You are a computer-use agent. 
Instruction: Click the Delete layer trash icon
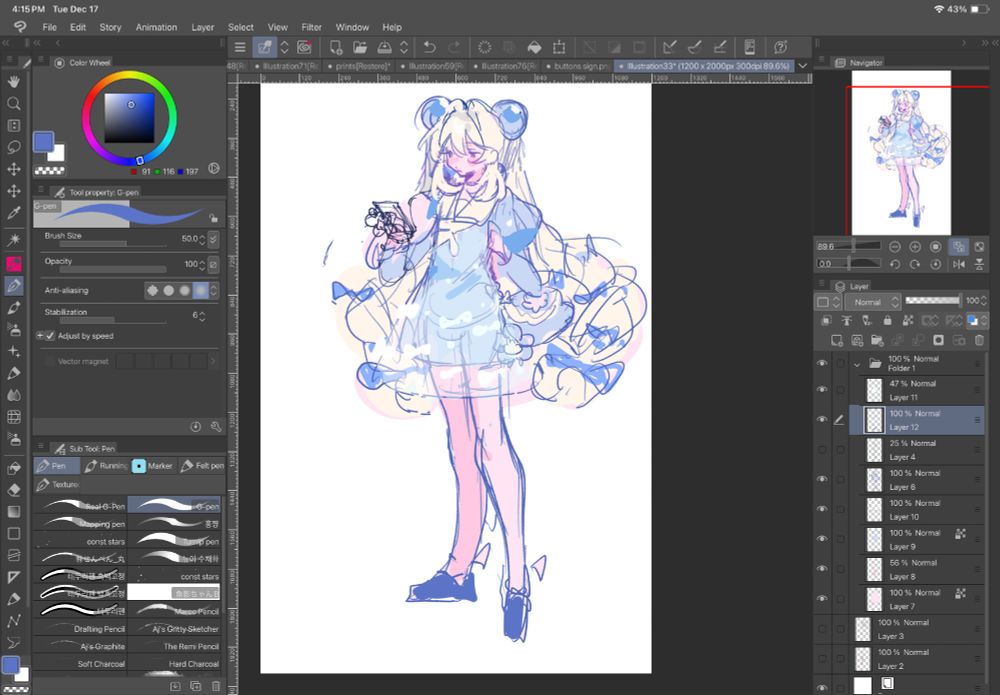coord(979,340)
